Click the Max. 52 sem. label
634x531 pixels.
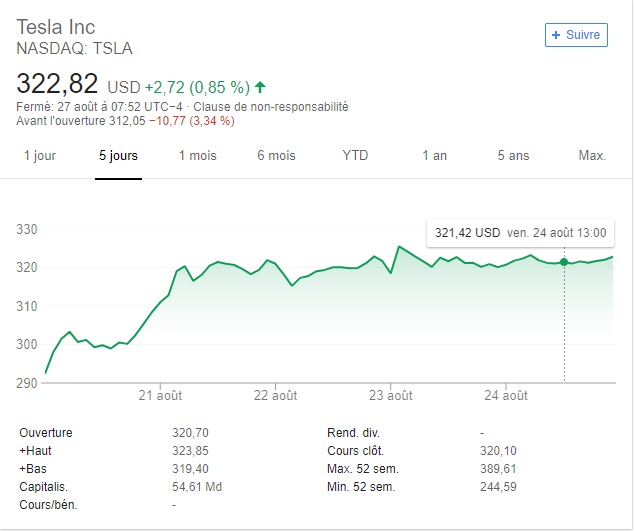click(x=363, y=469)
